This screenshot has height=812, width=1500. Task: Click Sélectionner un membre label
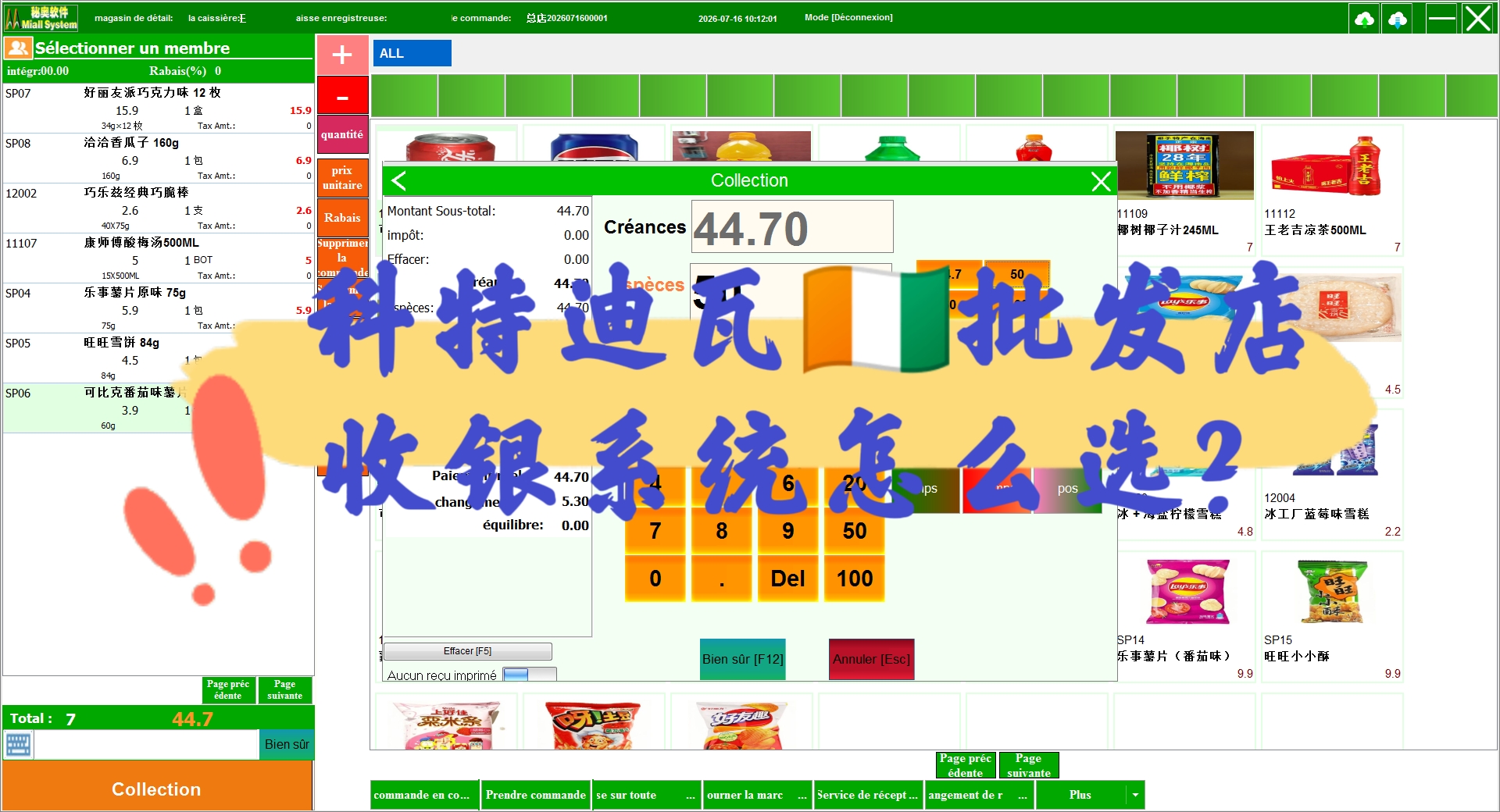point(132,48)
